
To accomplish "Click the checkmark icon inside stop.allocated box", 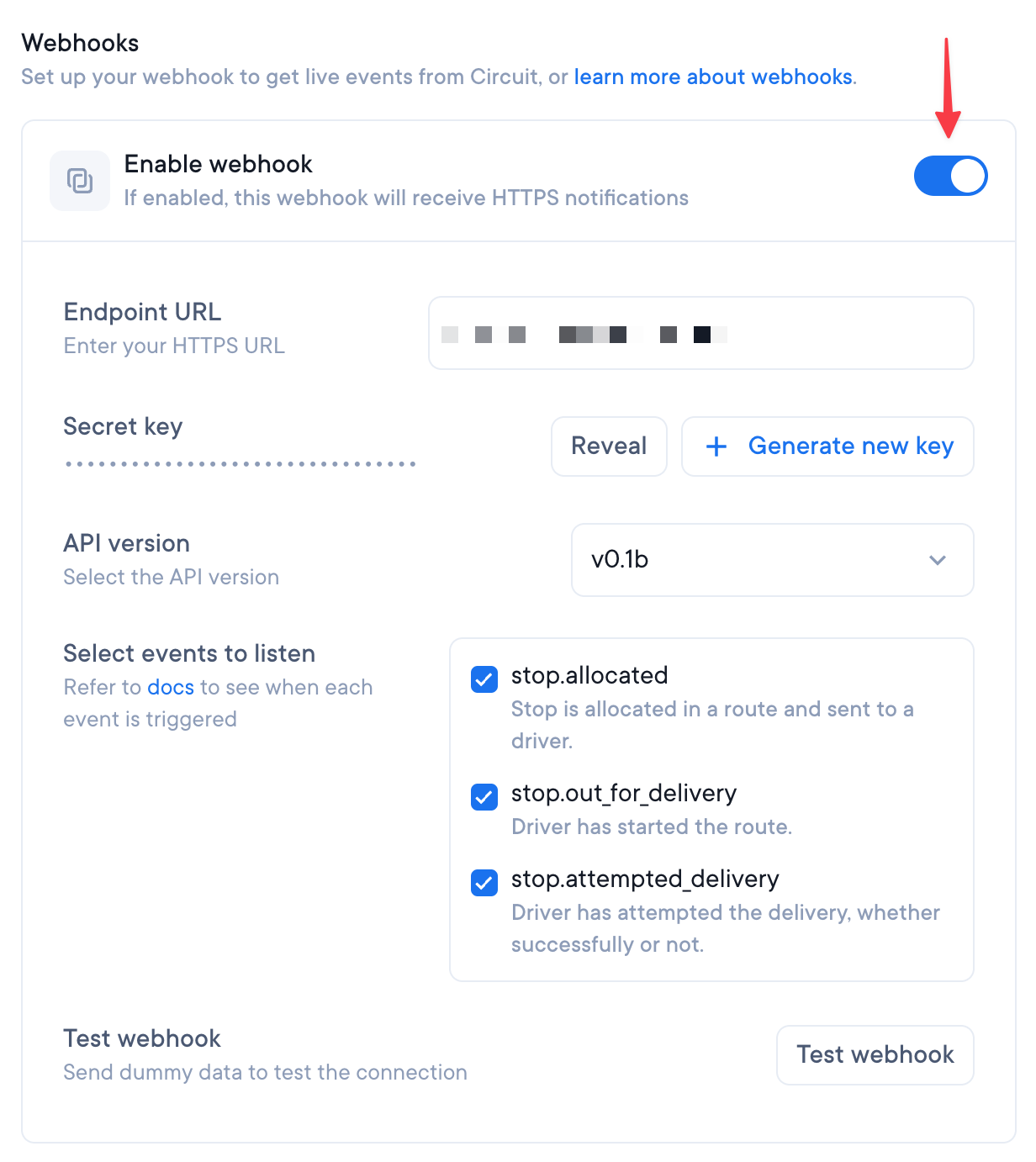I will click(x=484, y=679).
